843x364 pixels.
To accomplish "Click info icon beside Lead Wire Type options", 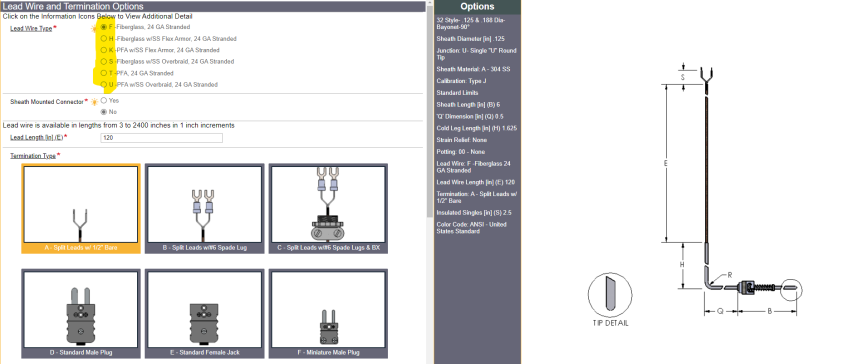I will [95, 28].
